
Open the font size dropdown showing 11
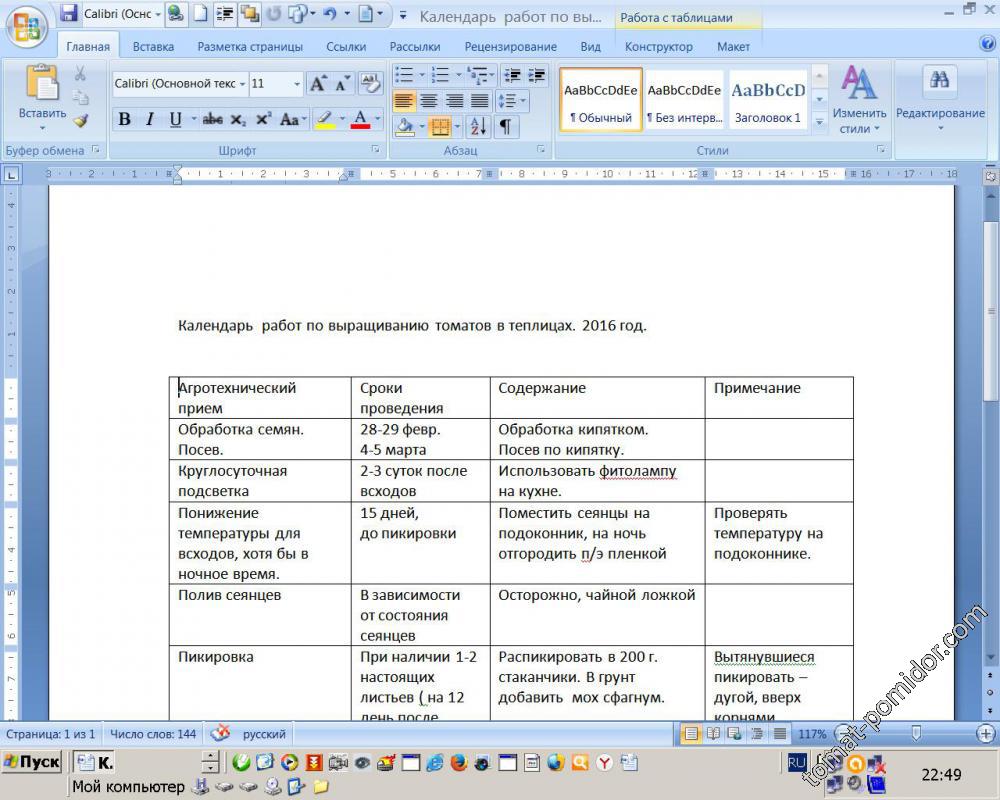(x=297, y=84)
